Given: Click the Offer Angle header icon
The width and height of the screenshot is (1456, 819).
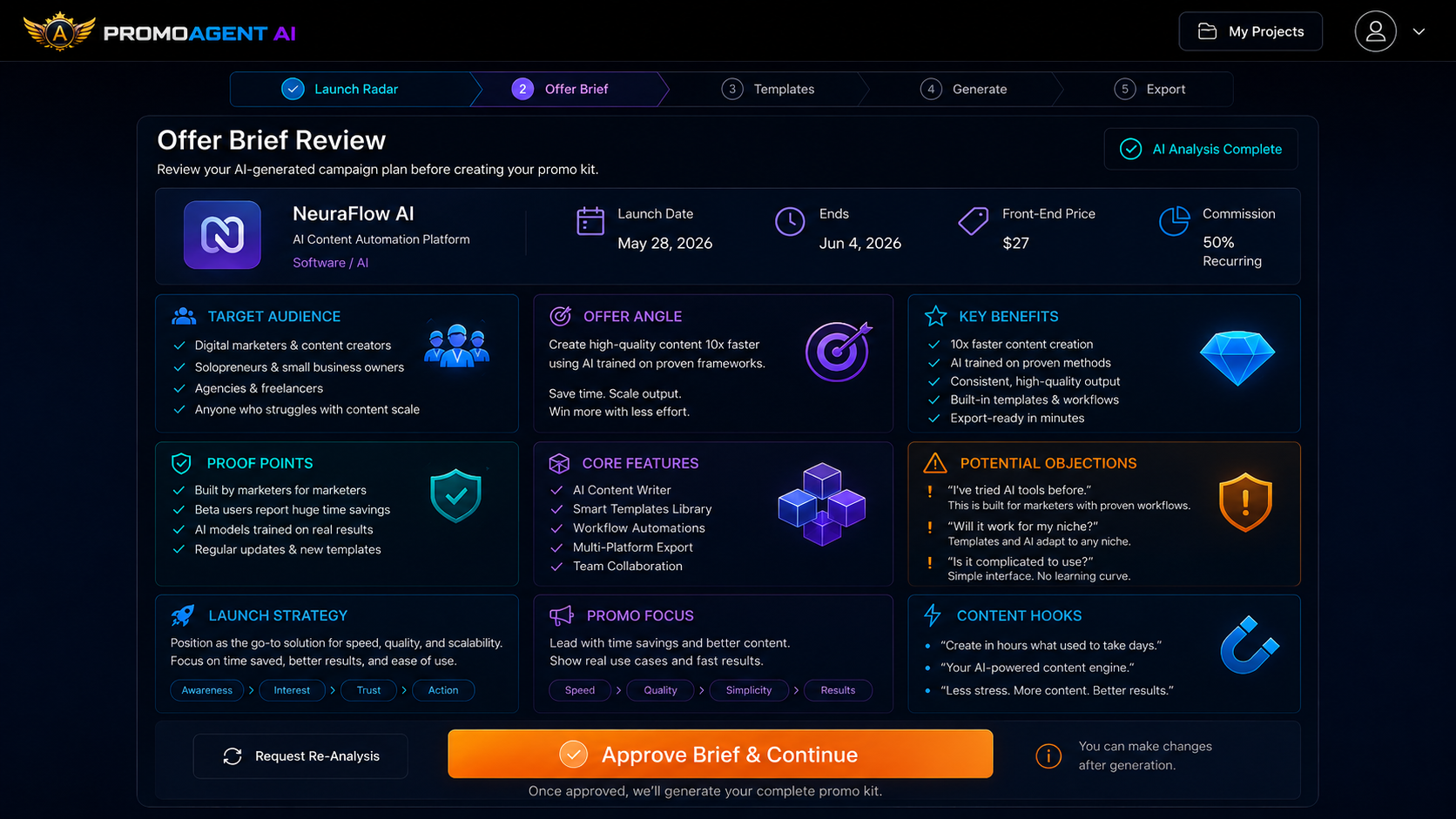Looking at the screenshot, I should [x=560, y=316].
